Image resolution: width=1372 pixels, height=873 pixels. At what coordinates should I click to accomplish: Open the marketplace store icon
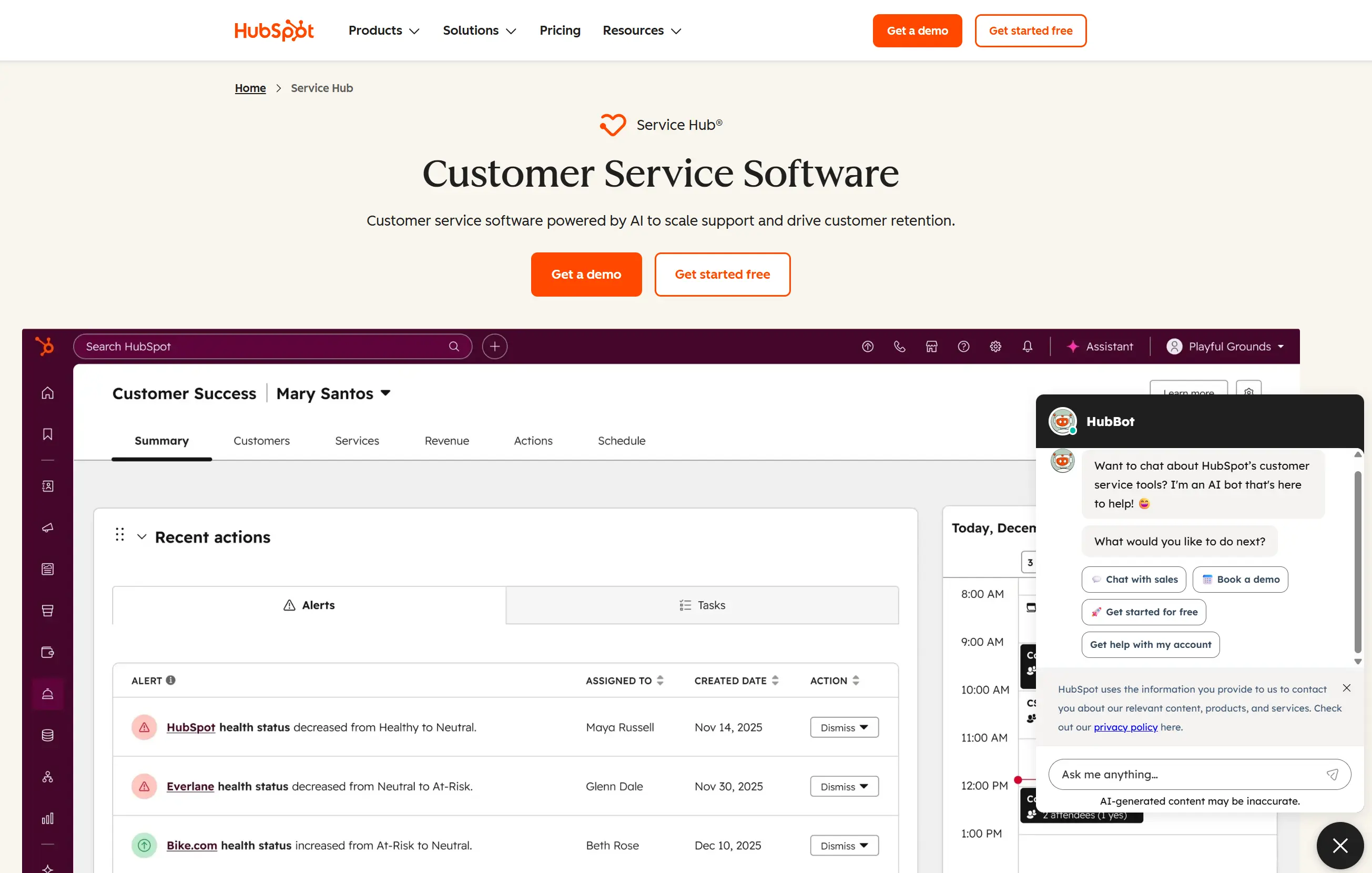click(931, 347)
